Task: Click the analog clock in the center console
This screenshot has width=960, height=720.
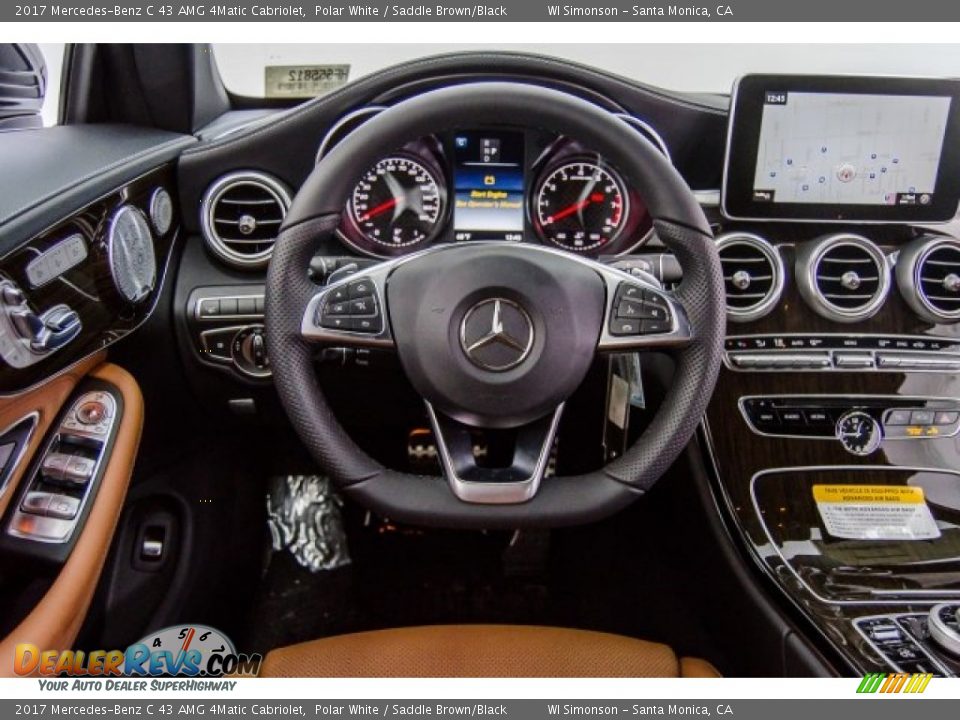Action: pos(856,432)
